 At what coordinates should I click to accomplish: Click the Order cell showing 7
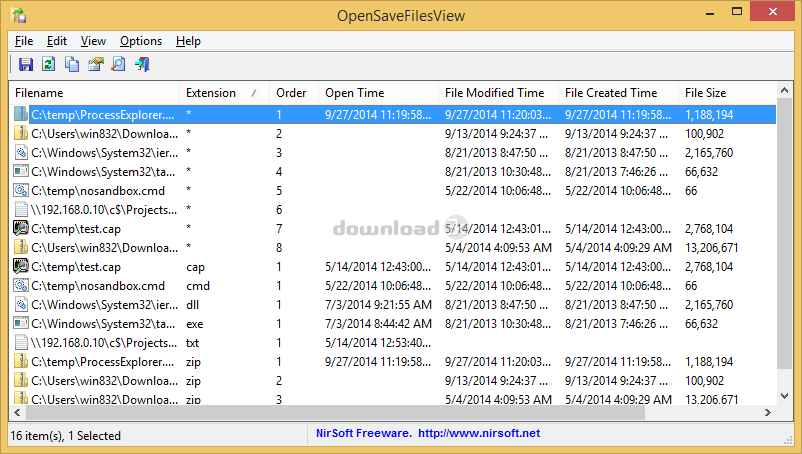point(279,229)
